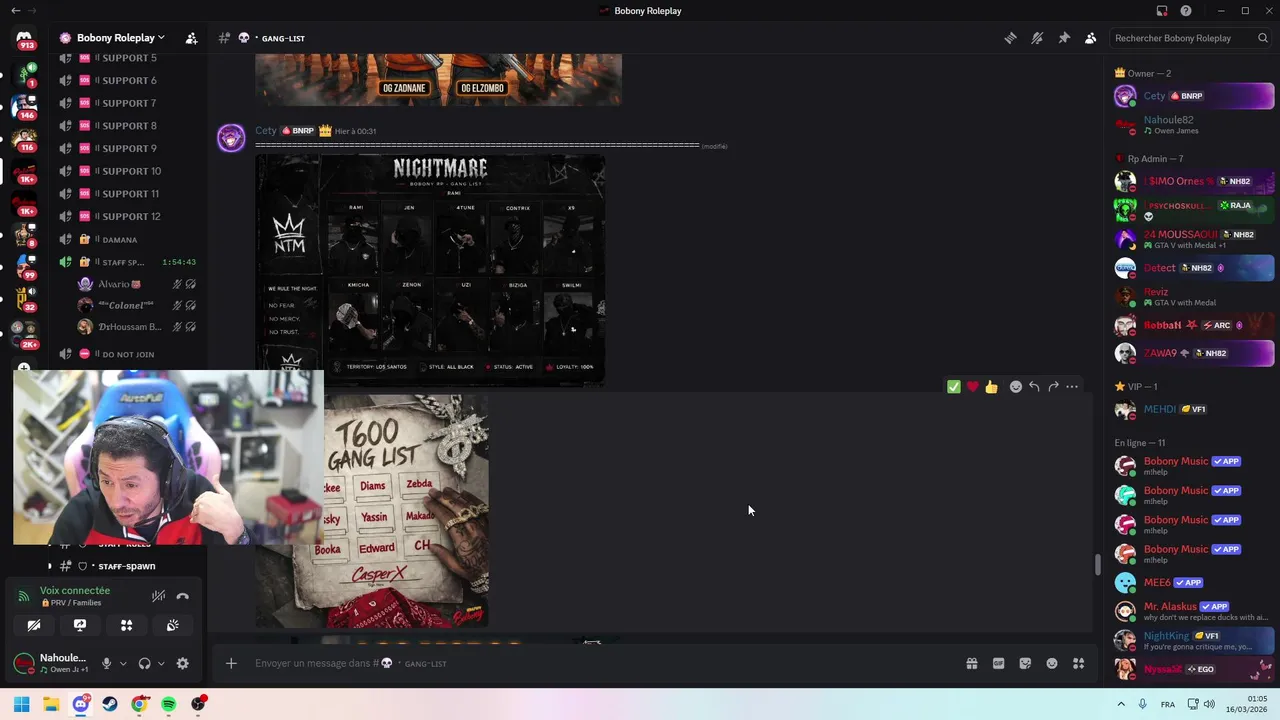Image resolution: width=1280 pixels, height=720 pixels.
Task: Start screen share in voice panel
Action: pos(80,625)
